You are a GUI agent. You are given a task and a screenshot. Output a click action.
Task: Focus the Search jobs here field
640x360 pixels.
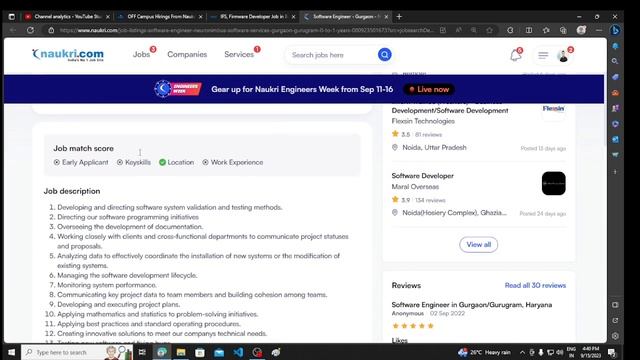pyautogui.click(x=331, y=55)
